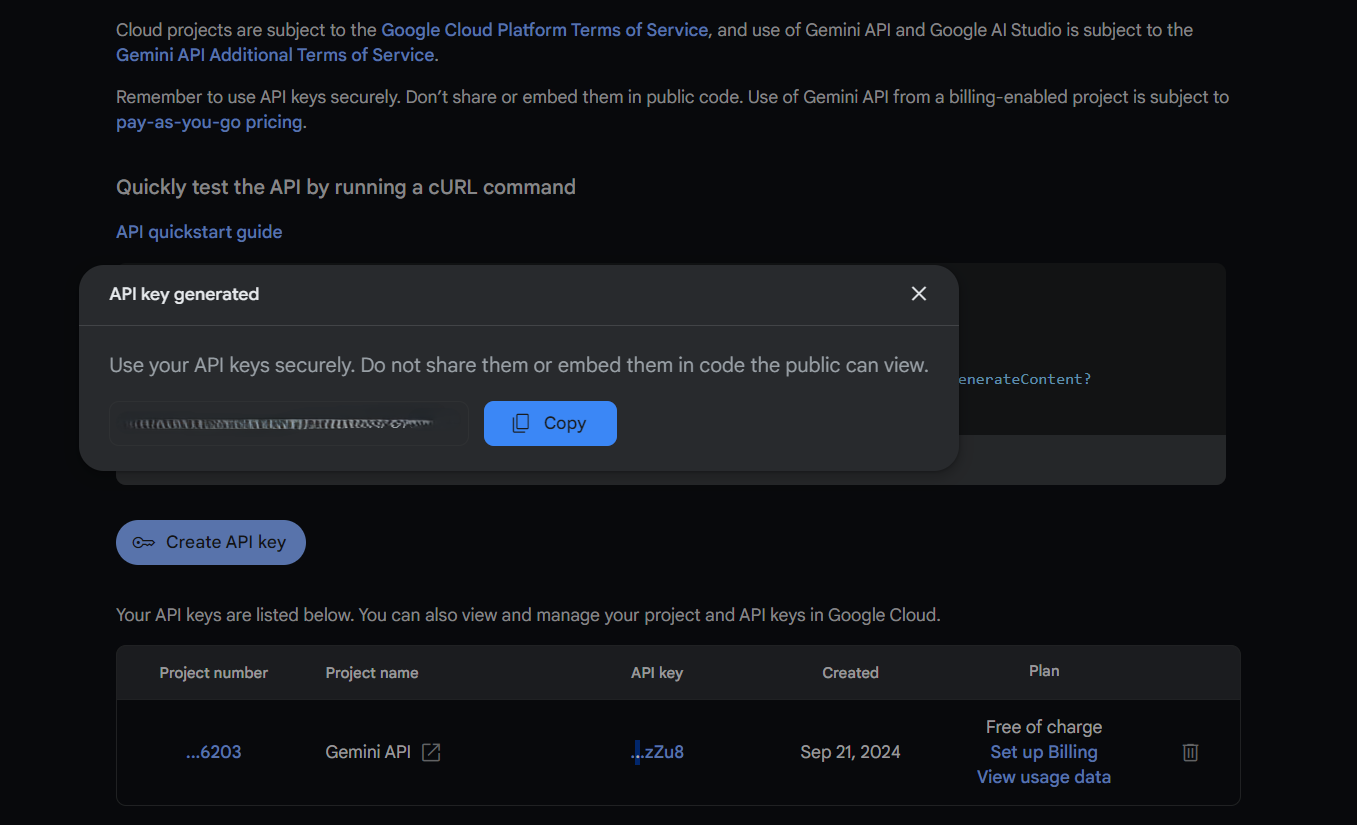The image size is (1357, 825).
Task: Select the Plan column header
Action: [1043, 670]
